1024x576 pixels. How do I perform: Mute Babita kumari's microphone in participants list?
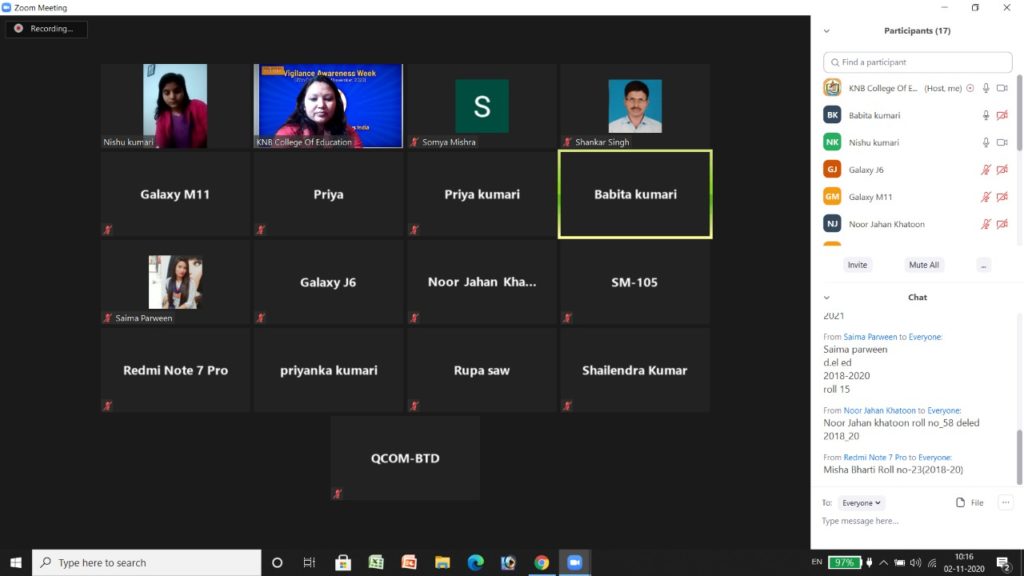coord(986,115)
